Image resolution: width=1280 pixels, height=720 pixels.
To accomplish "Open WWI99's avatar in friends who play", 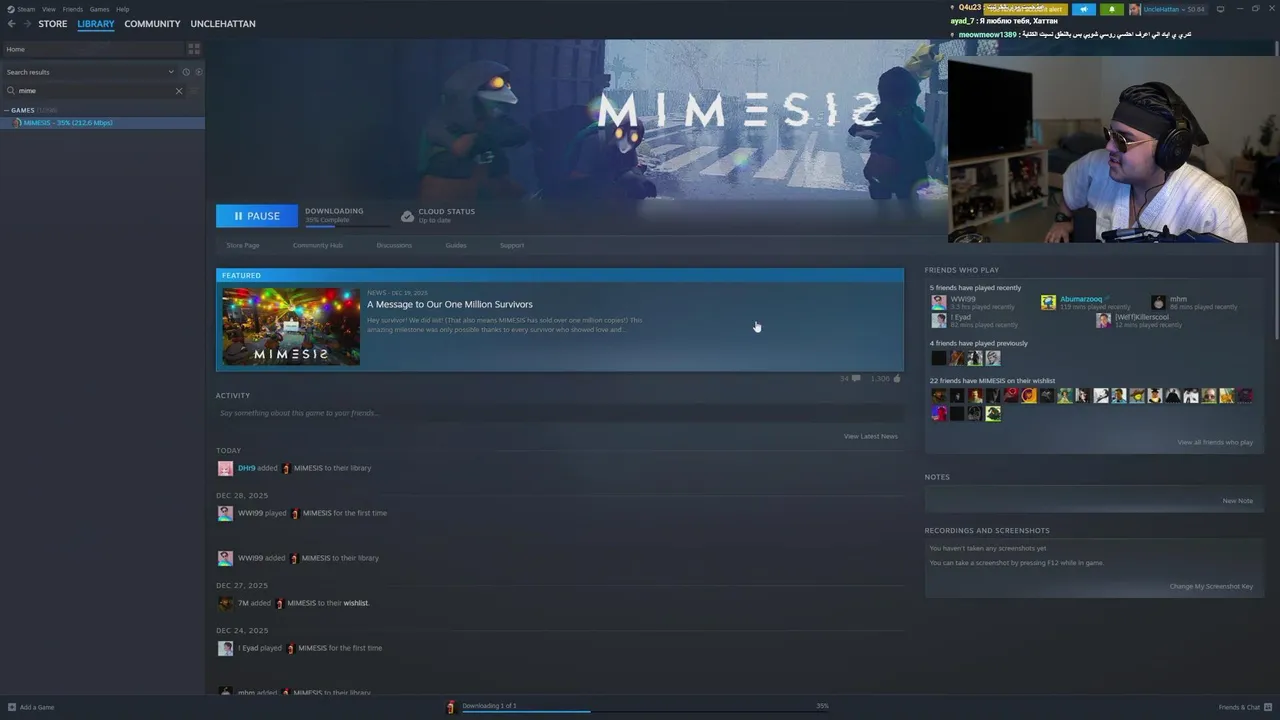I will (938, 302).
